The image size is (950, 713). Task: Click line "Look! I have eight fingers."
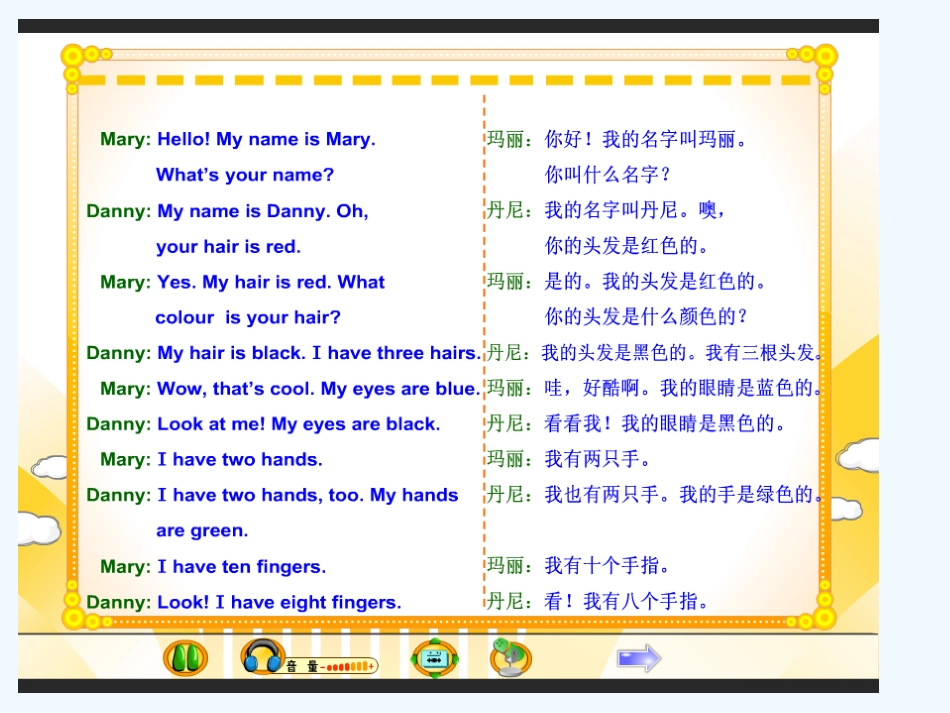pyautogui.click(x=279, y=603)
